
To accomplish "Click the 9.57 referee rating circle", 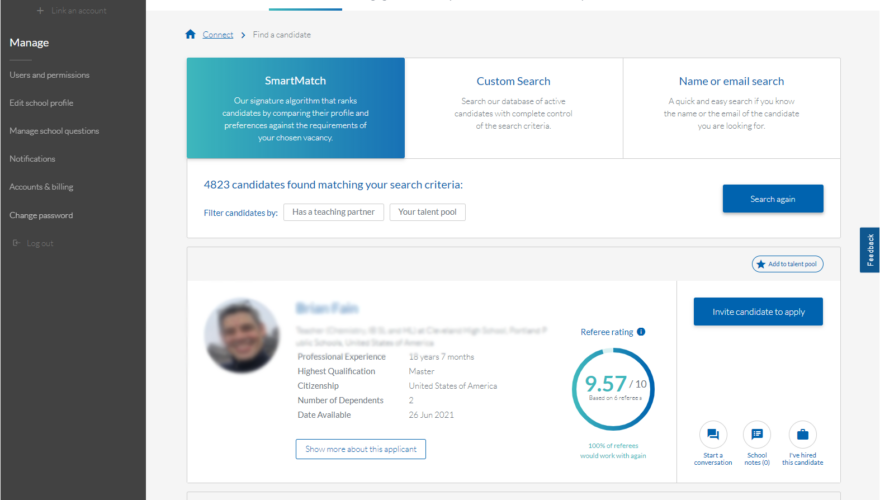I will (x=613, y=389).
